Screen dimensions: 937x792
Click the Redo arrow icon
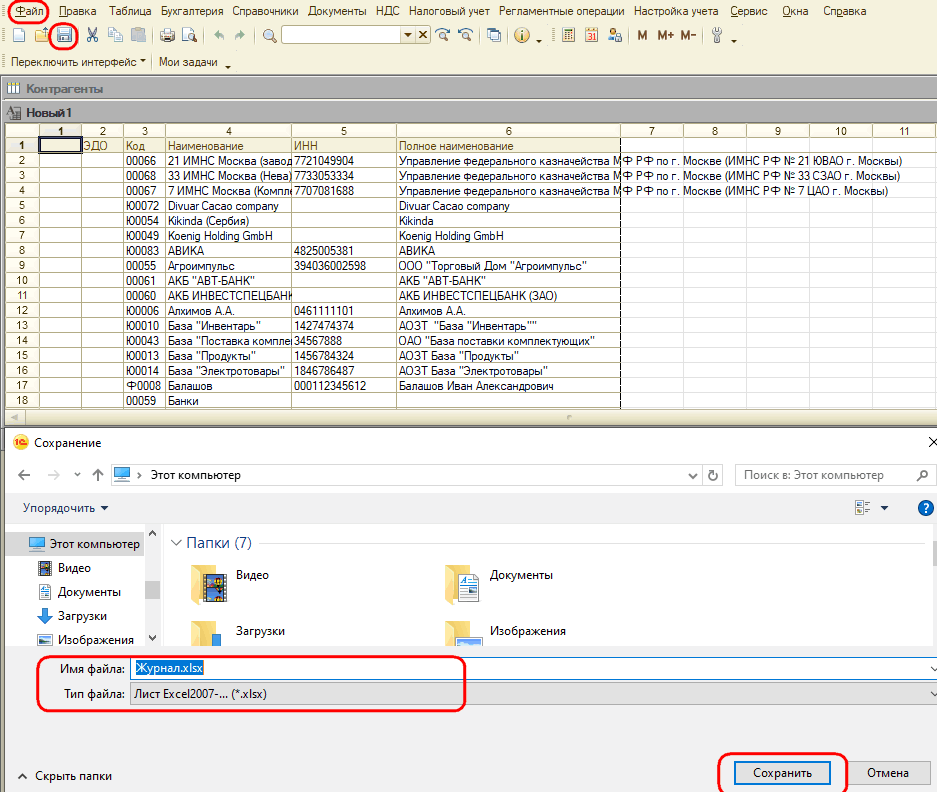[x=240, y=35]
